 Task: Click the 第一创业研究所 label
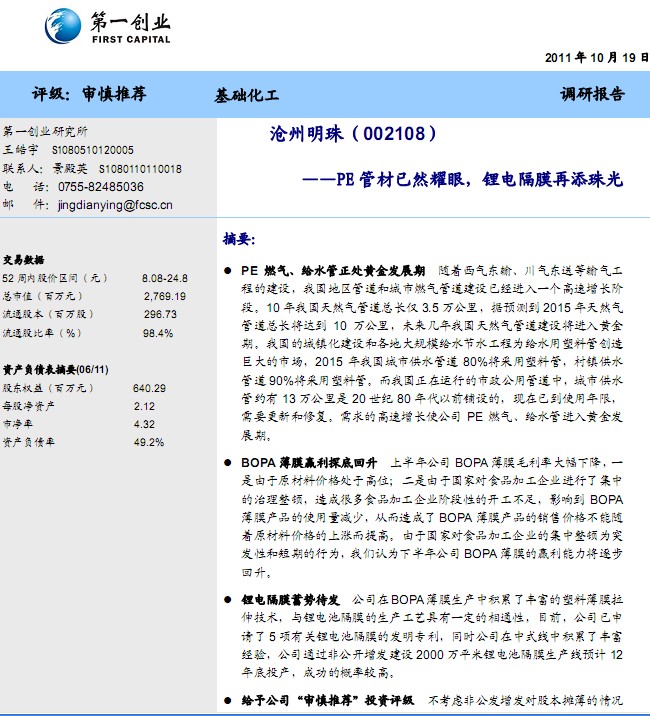pyautogui.click(x=45, y=132)
